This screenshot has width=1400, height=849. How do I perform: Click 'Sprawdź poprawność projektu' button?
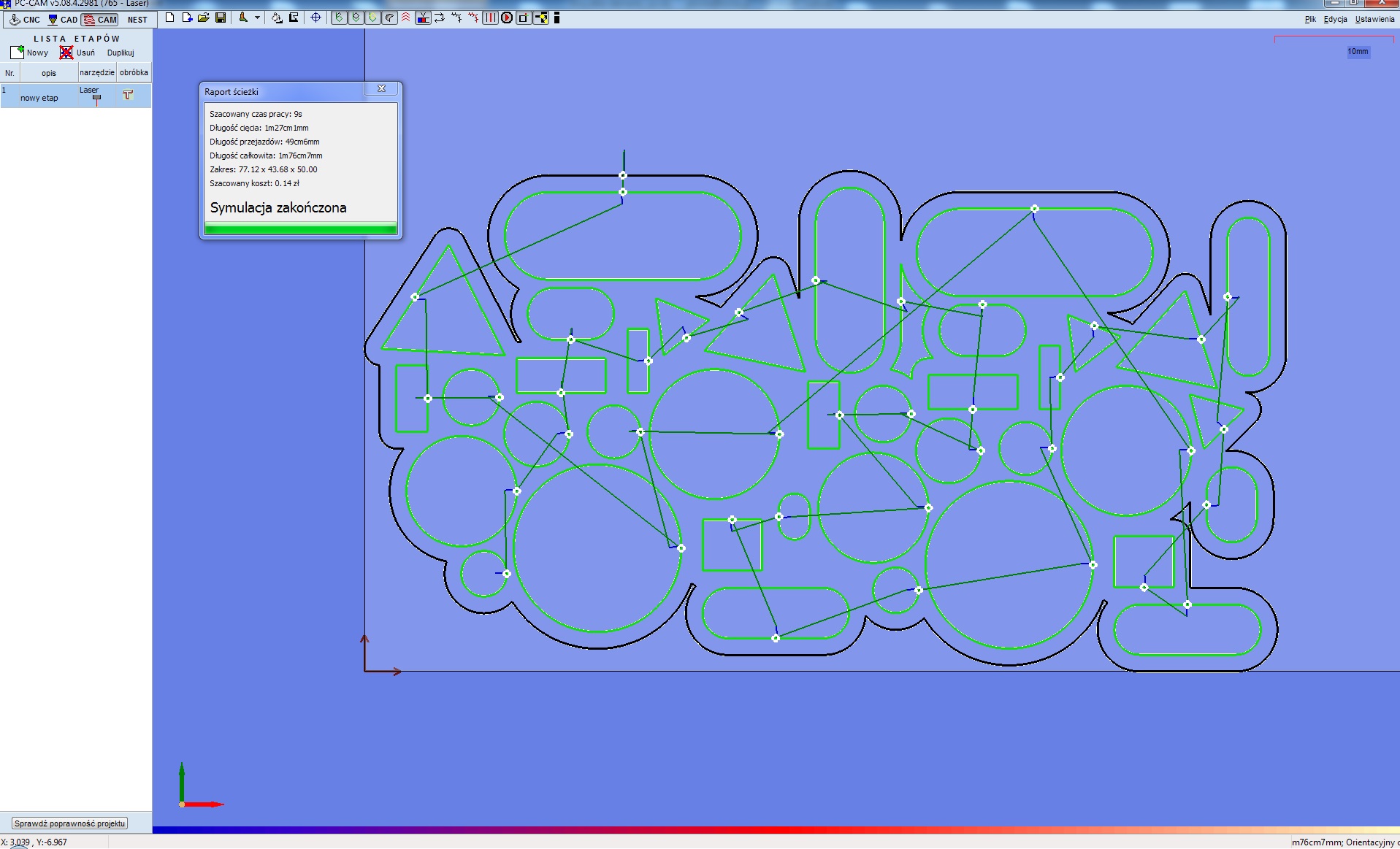coord(70,823)
